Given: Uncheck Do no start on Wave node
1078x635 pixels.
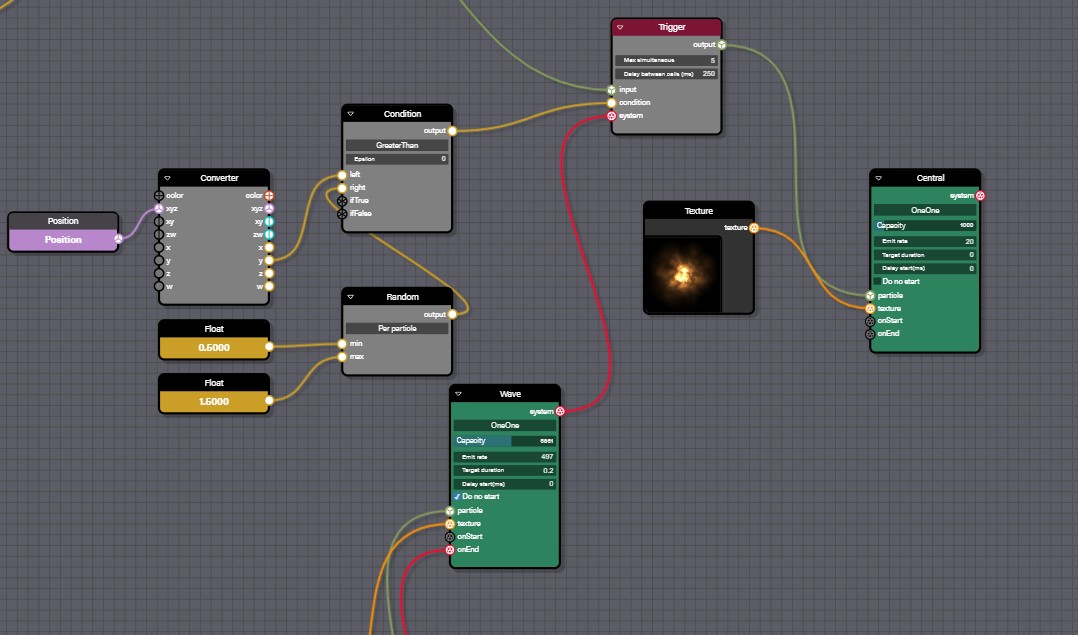Looking at the screenshot, I should [457, 497].
